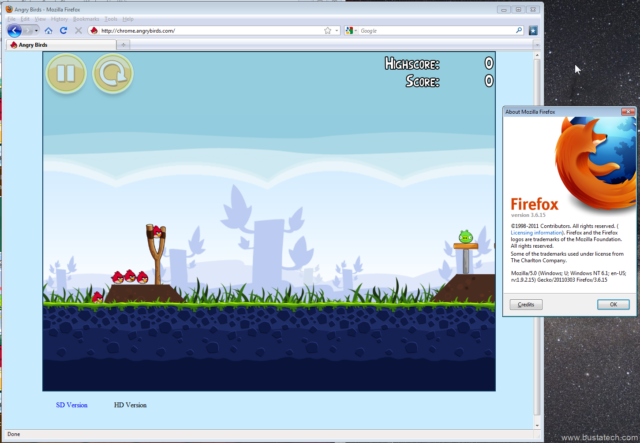Viewport: 640px width, 443px height.
Task: Click the Score label text
Action: tap(422, 81)
